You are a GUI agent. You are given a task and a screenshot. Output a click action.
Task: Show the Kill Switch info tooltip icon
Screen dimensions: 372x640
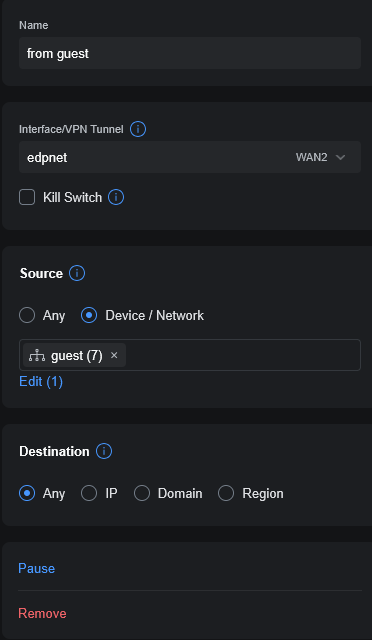click(116, 198)
